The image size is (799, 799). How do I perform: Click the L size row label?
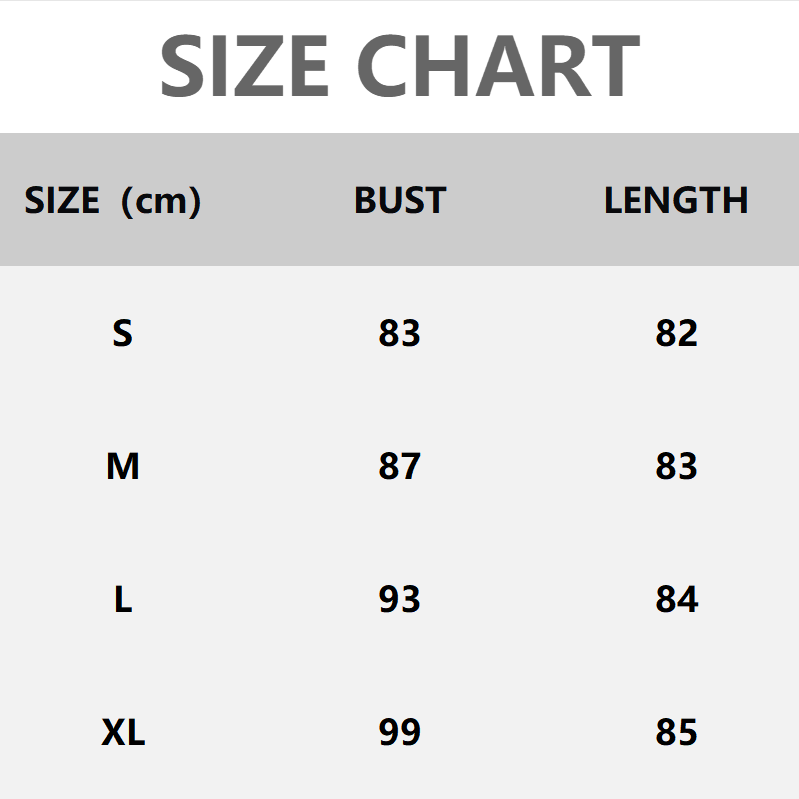pyautogui.click(x=122, y=600)
